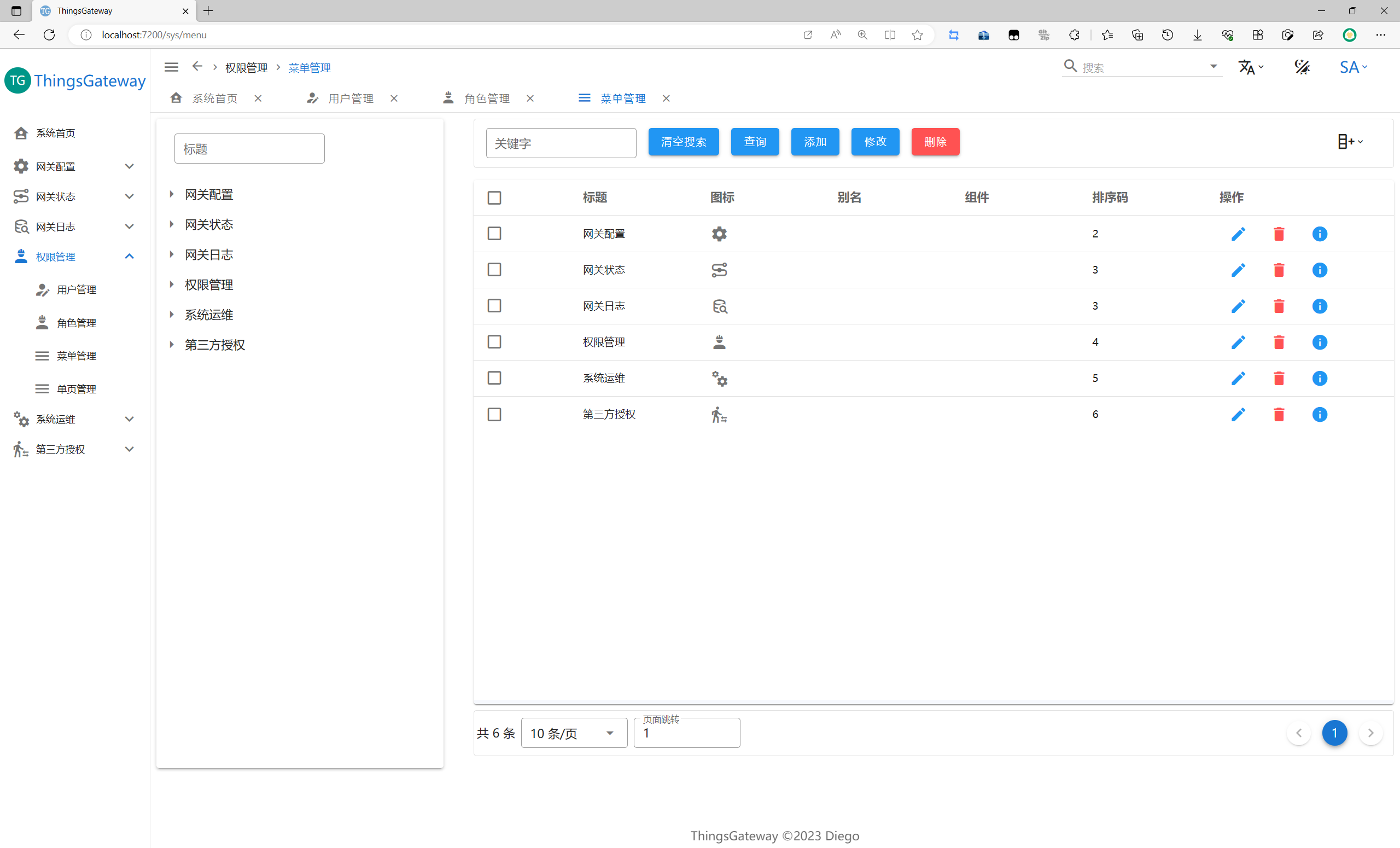This screenshot has width=1400, height=848.
Task: Switch to the 用户管理 tab
Action: [350, 98]
